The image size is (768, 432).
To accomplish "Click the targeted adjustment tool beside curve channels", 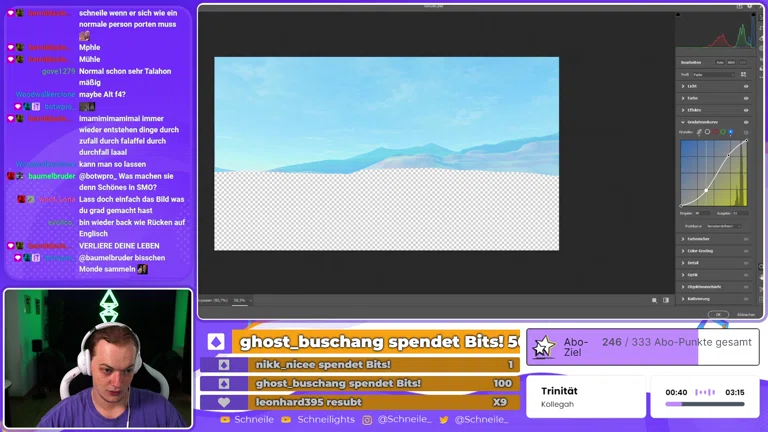I will pyautogui.click(x=746, y=132).
